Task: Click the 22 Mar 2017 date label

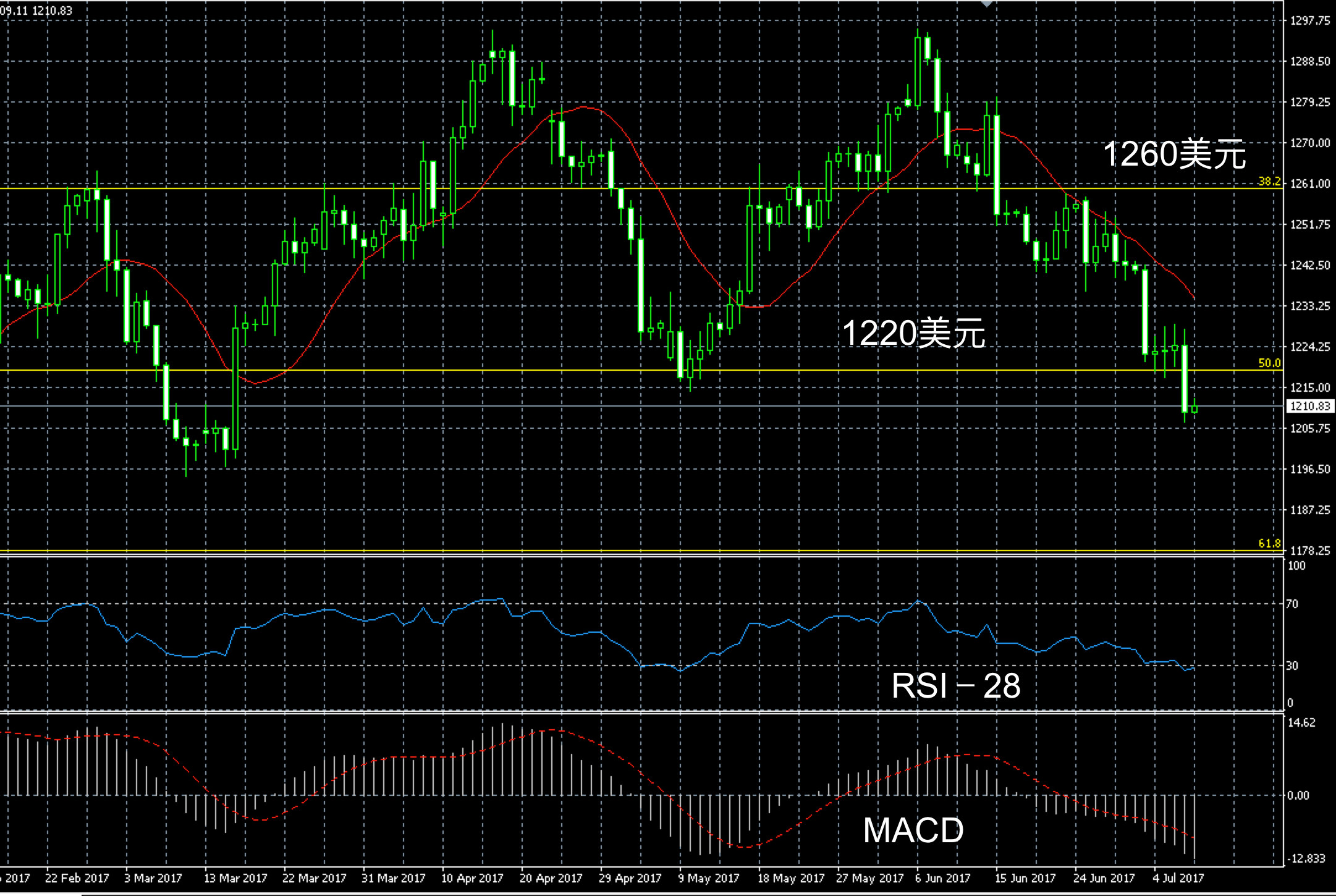Action: [315, 878]
